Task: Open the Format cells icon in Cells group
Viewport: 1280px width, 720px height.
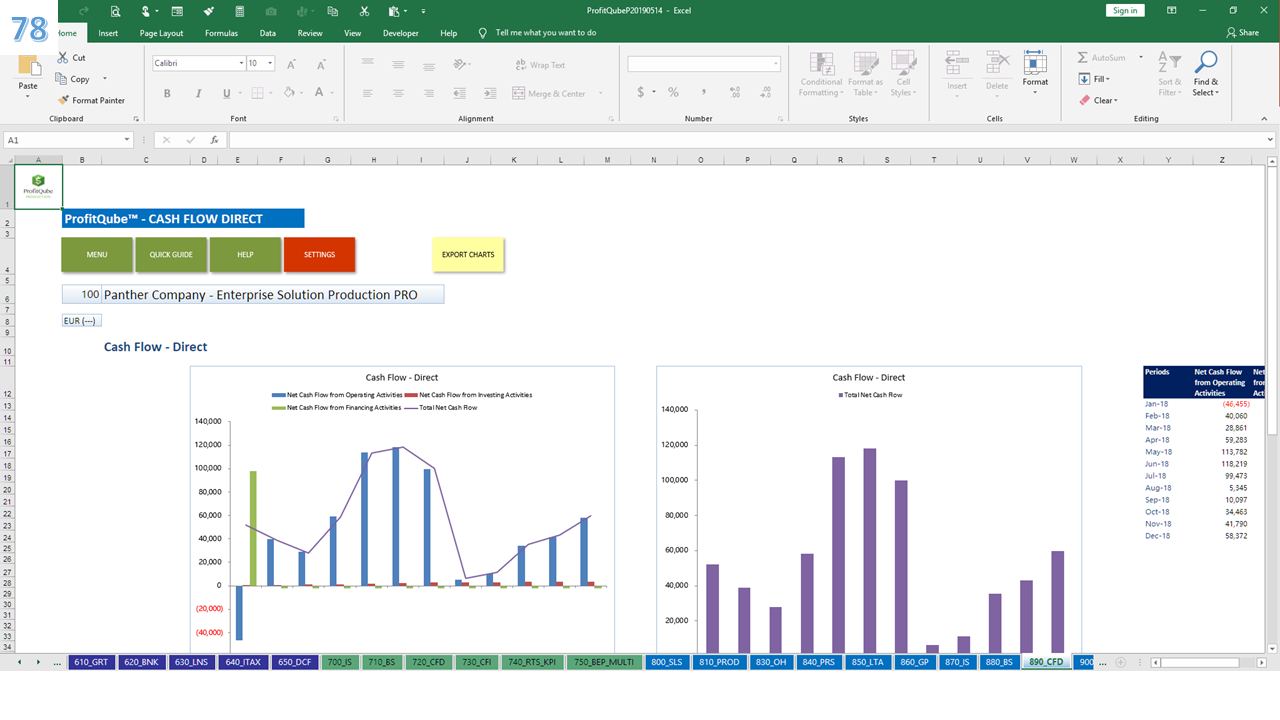Action: pos(1035,64)
